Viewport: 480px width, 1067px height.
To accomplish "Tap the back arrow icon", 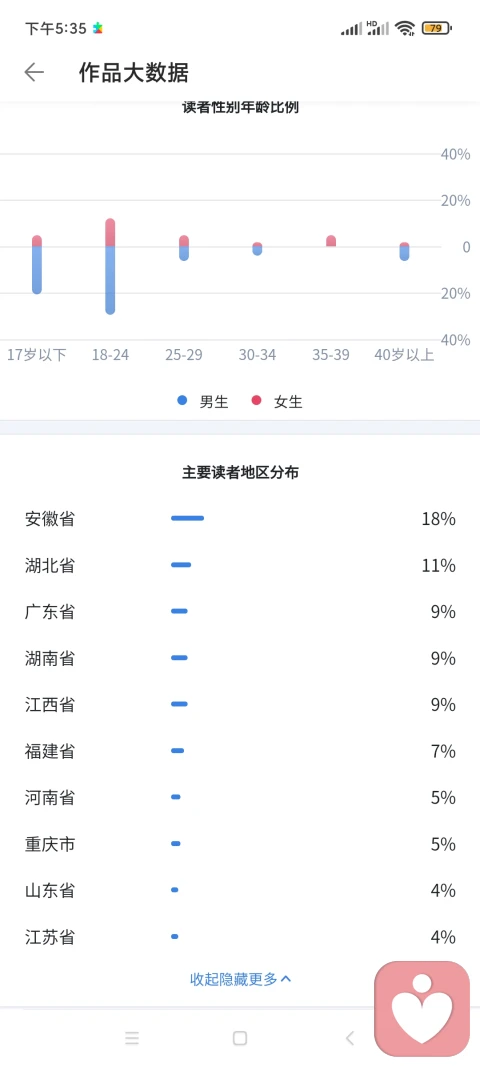I will coord(34,72).
